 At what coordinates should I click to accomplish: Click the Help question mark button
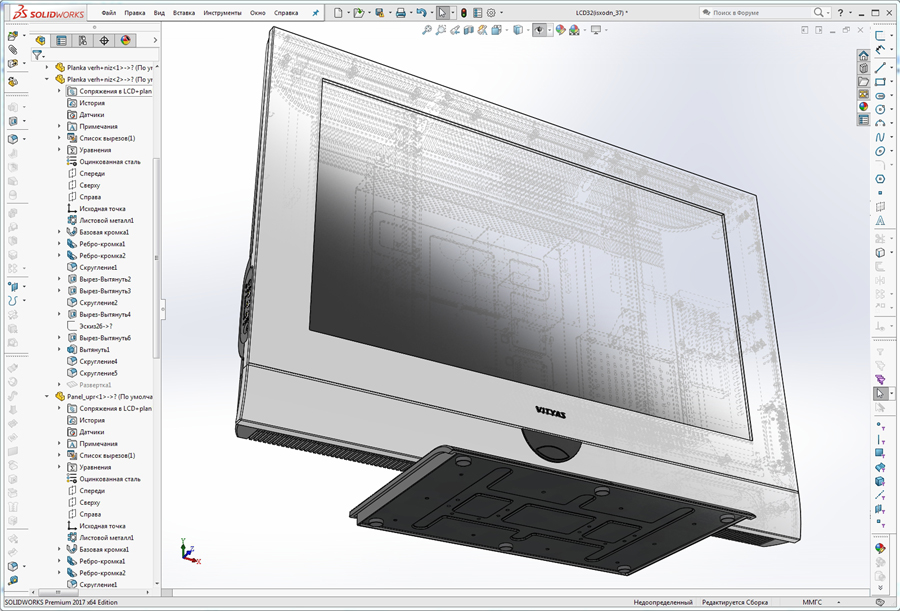click(x=841, y=12)
